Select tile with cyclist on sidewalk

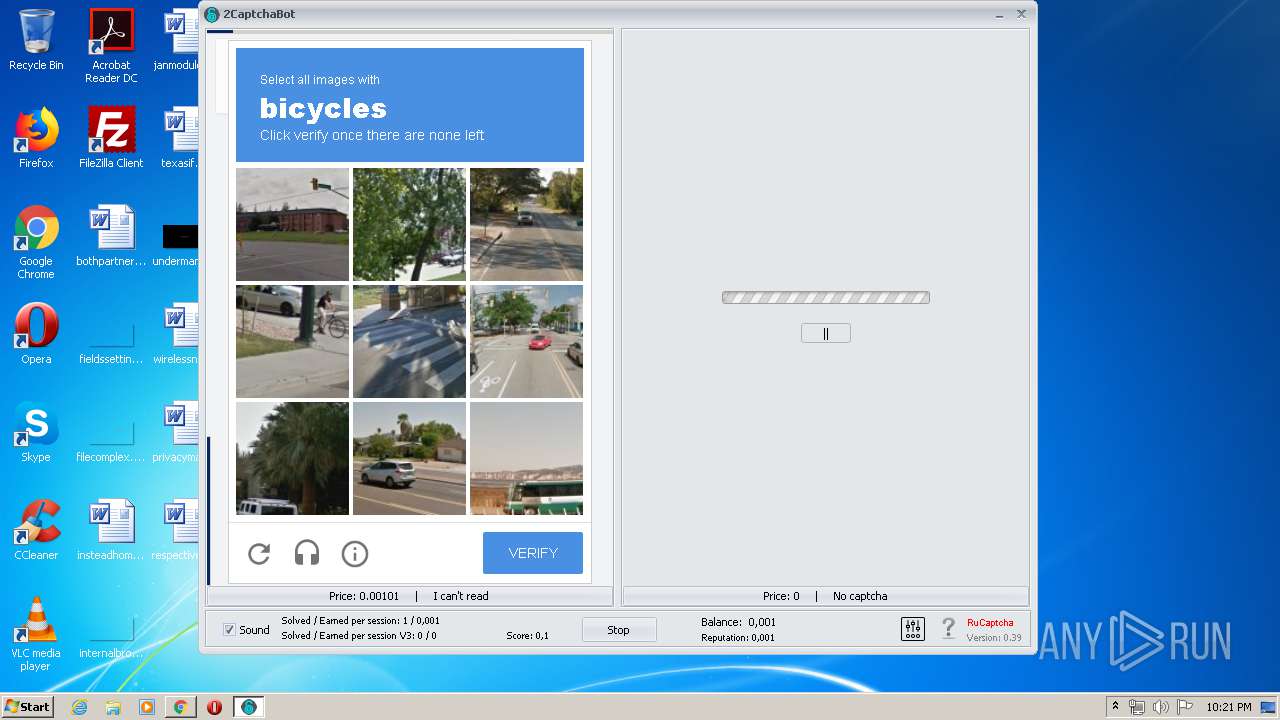292,341
